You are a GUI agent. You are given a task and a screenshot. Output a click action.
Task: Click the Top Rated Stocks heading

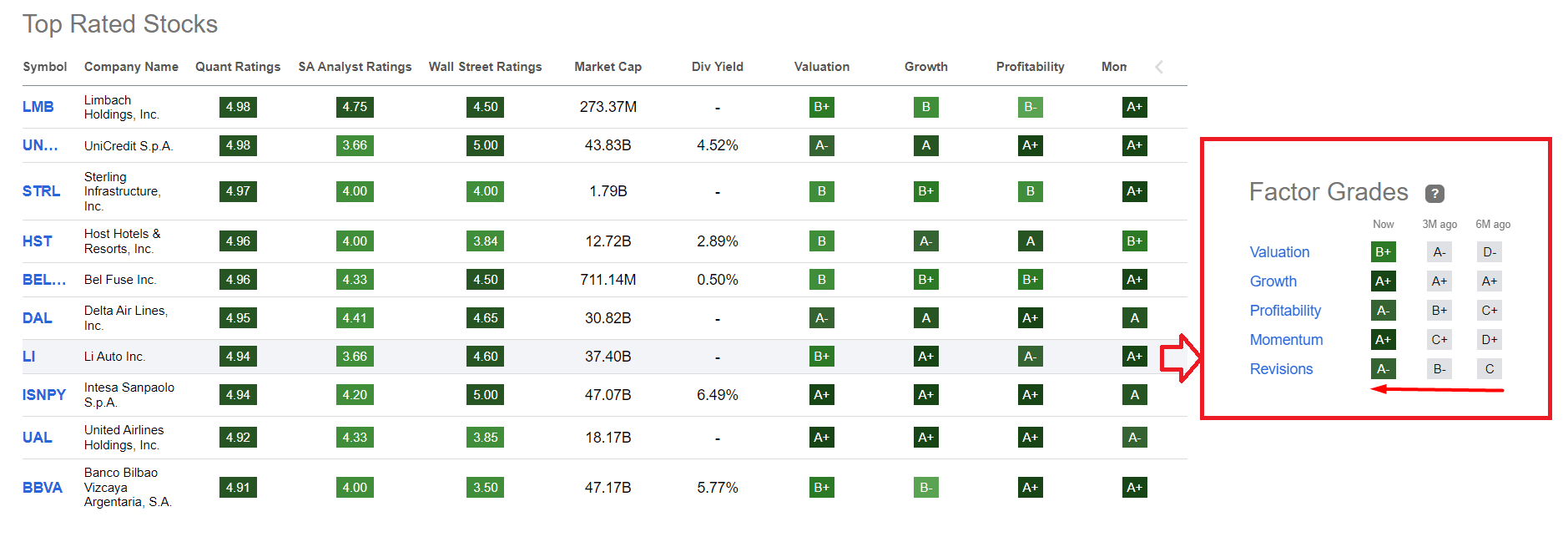click(120, 24)
